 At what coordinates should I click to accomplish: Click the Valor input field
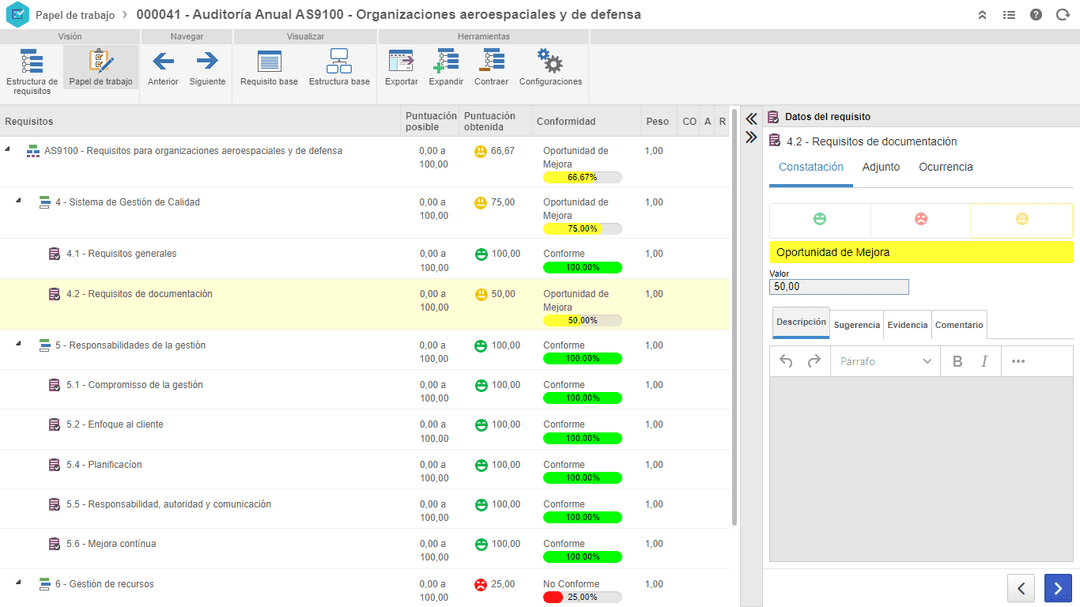point(839,287)
